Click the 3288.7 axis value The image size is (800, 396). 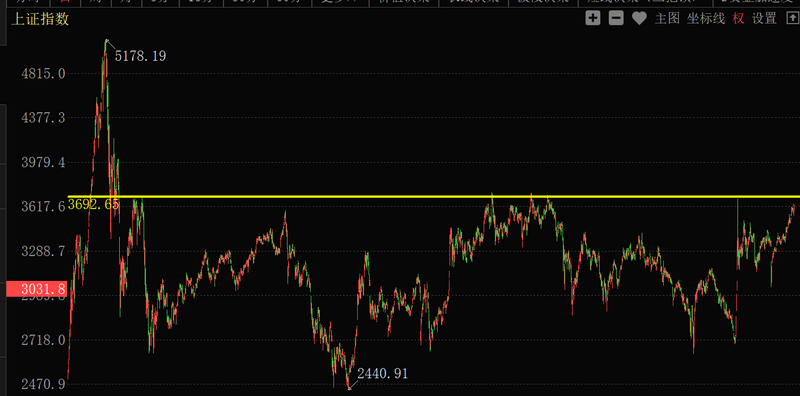[43, 251]
